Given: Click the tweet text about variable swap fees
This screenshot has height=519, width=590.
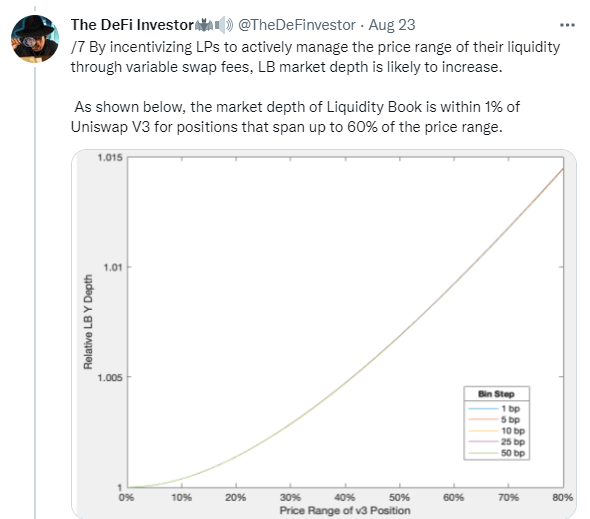Looking at the screenshot, I should click(x=315, y=57).
